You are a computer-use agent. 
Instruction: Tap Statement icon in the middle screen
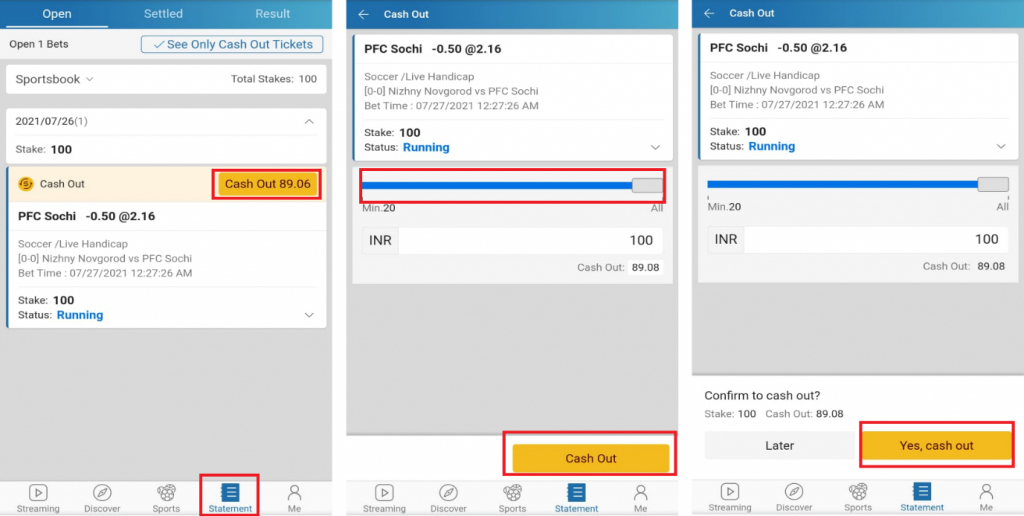[576, 492]
